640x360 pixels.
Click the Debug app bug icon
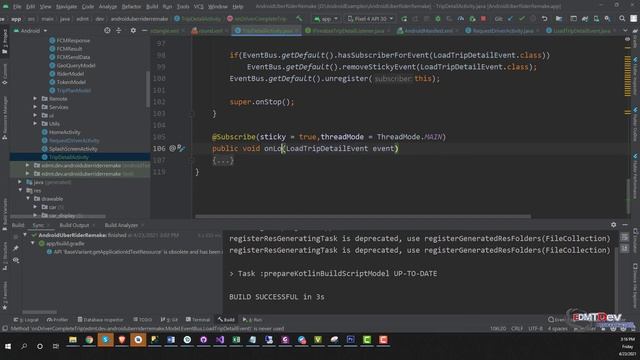point(438,19)
